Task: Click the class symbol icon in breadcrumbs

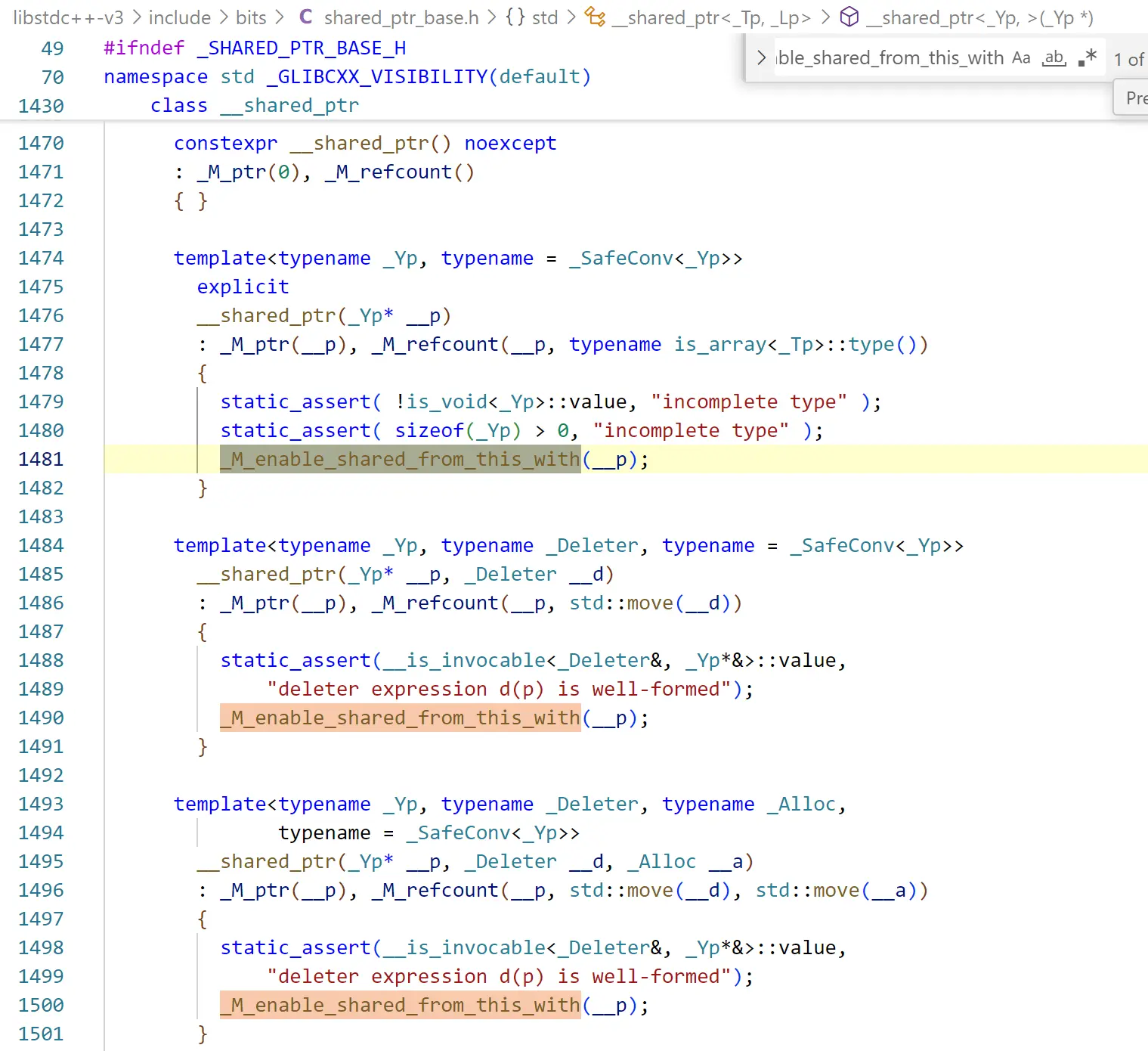Action: coord(596,17)
